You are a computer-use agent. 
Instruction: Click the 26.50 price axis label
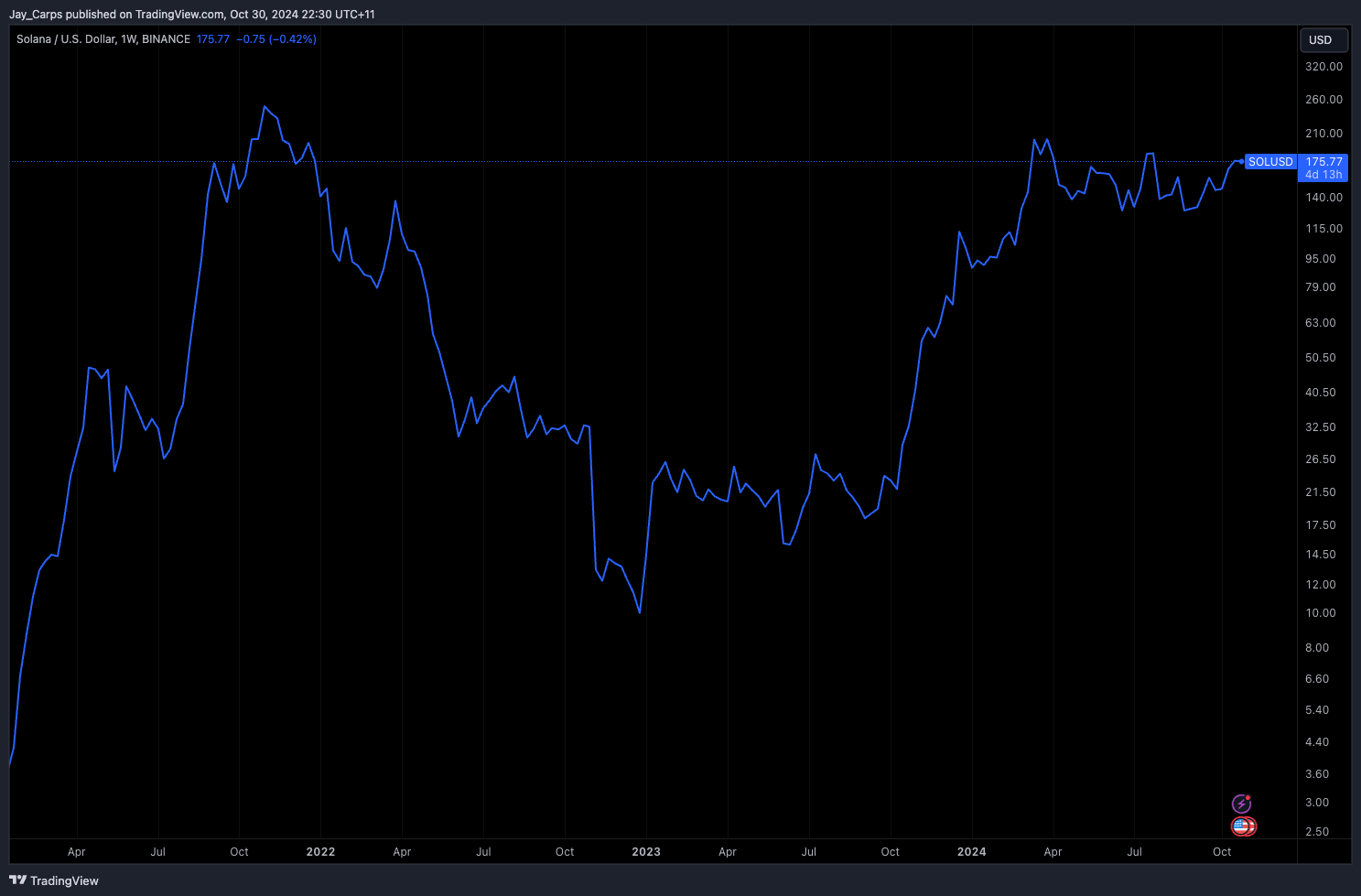coord(1321,459)
